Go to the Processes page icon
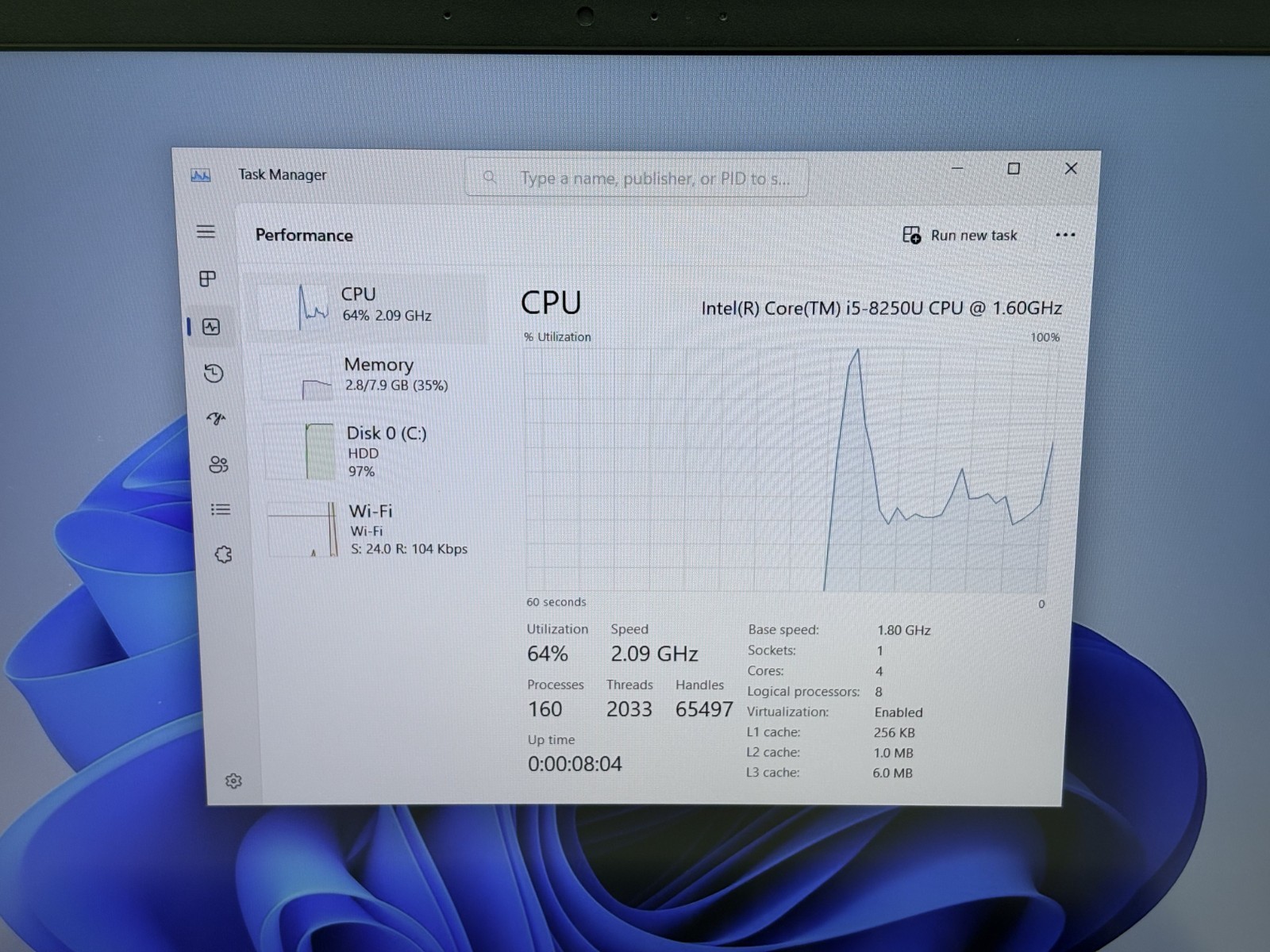The width and height of the screenshot is (1270, 952). click(x=207, y=278)
